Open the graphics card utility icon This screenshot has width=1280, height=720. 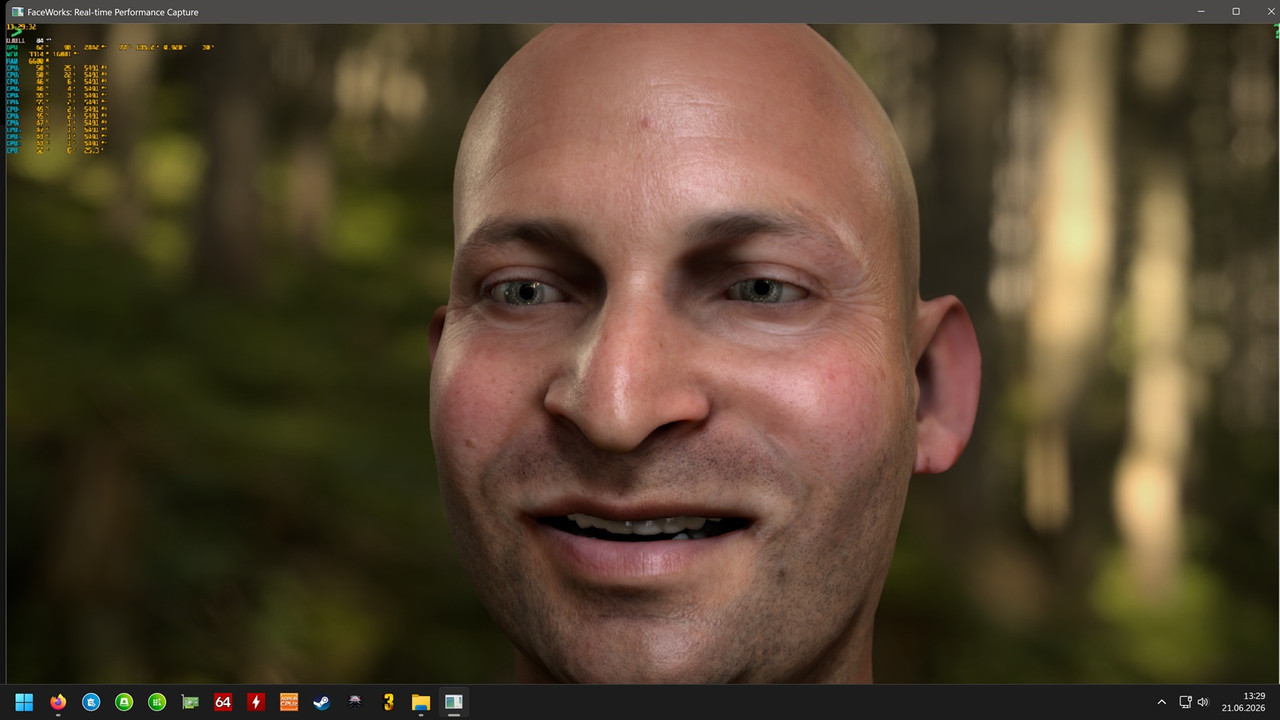point(190,702)
